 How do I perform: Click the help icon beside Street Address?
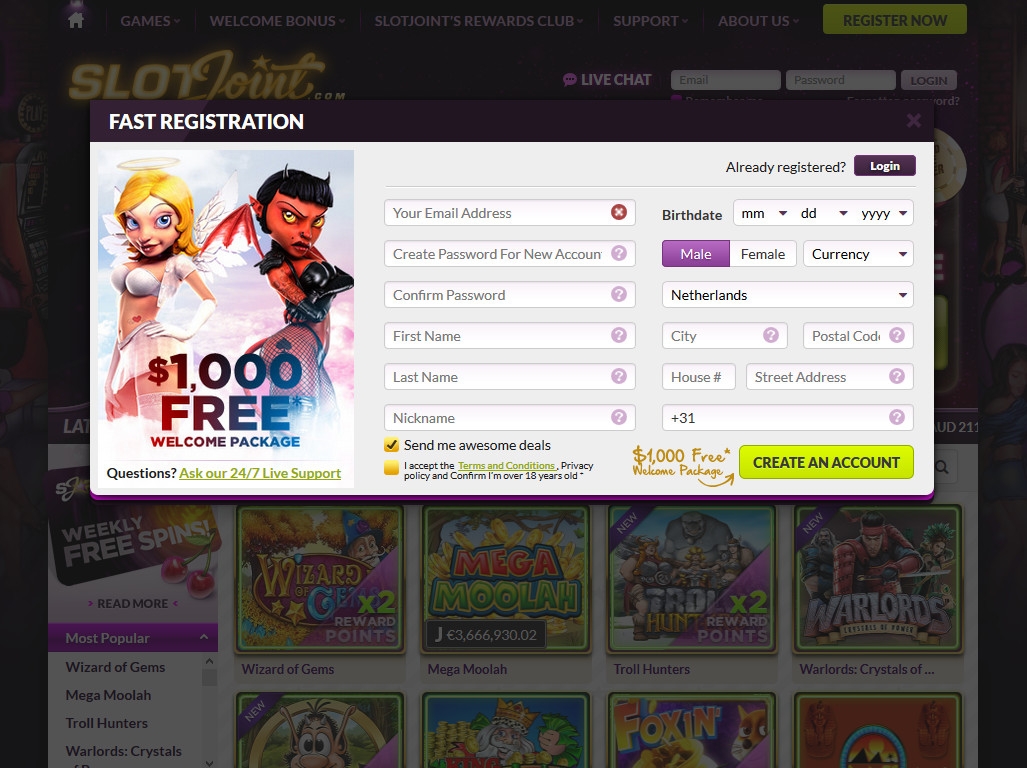coord(897,376)
